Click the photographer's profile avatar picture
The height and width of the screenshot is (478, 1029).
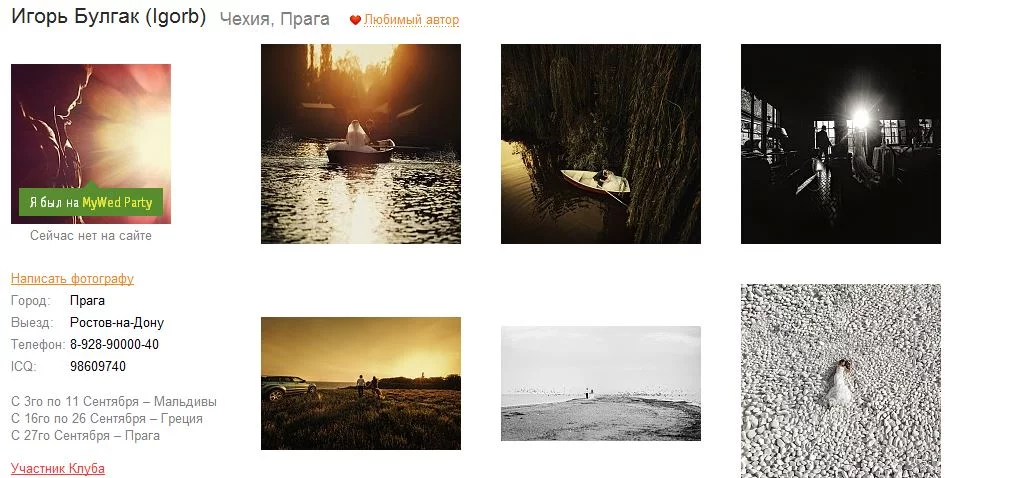pyautogui.click(x=91, y=144)
